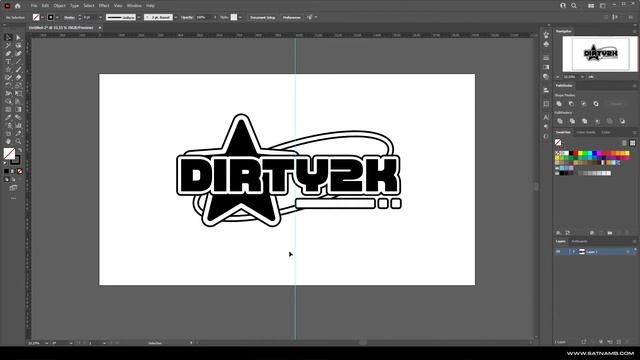Switch Swatches panel to thumbnail view
Image resolution: width=640 pixels, height=360 pixels.
coord(632,143)
